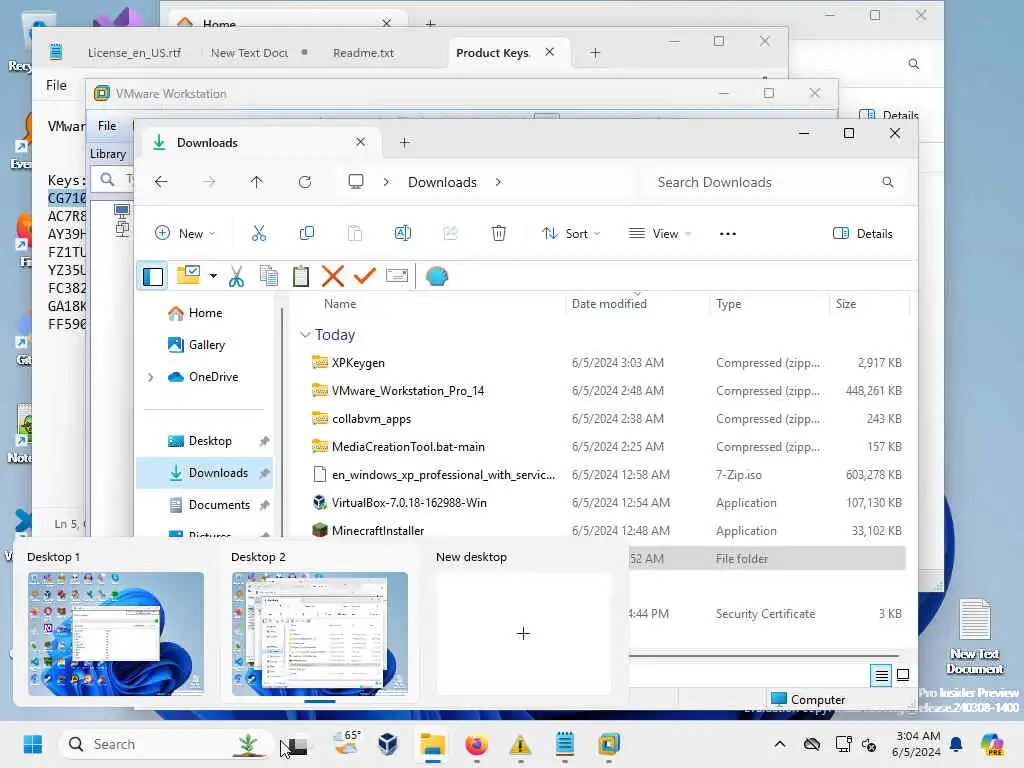Click the orange checkmark properties icon
This screenshot has width=1024, height=768.
coord(364,276)
